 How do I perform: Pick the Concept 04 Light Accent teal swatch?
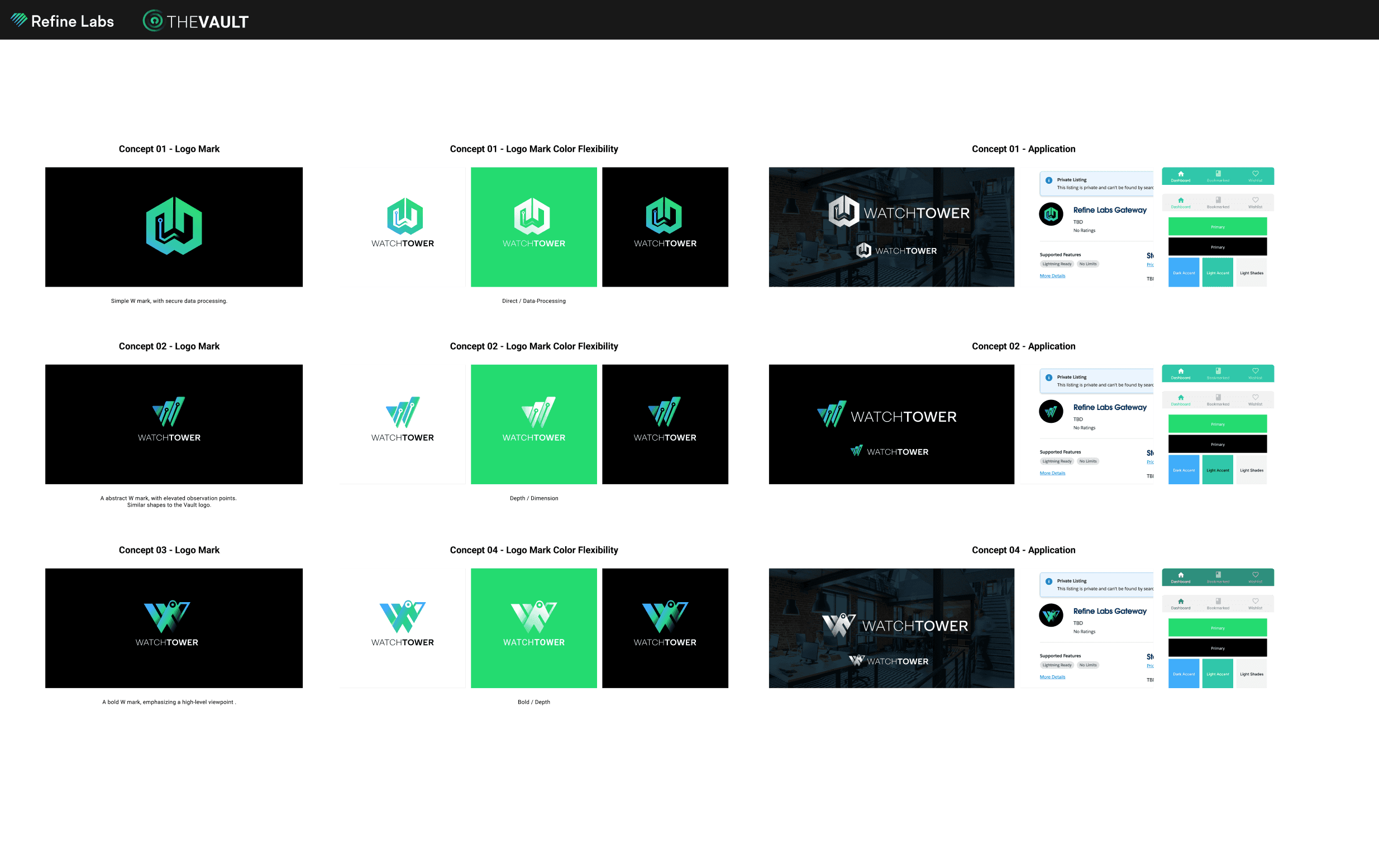(x=1217, y=673)
